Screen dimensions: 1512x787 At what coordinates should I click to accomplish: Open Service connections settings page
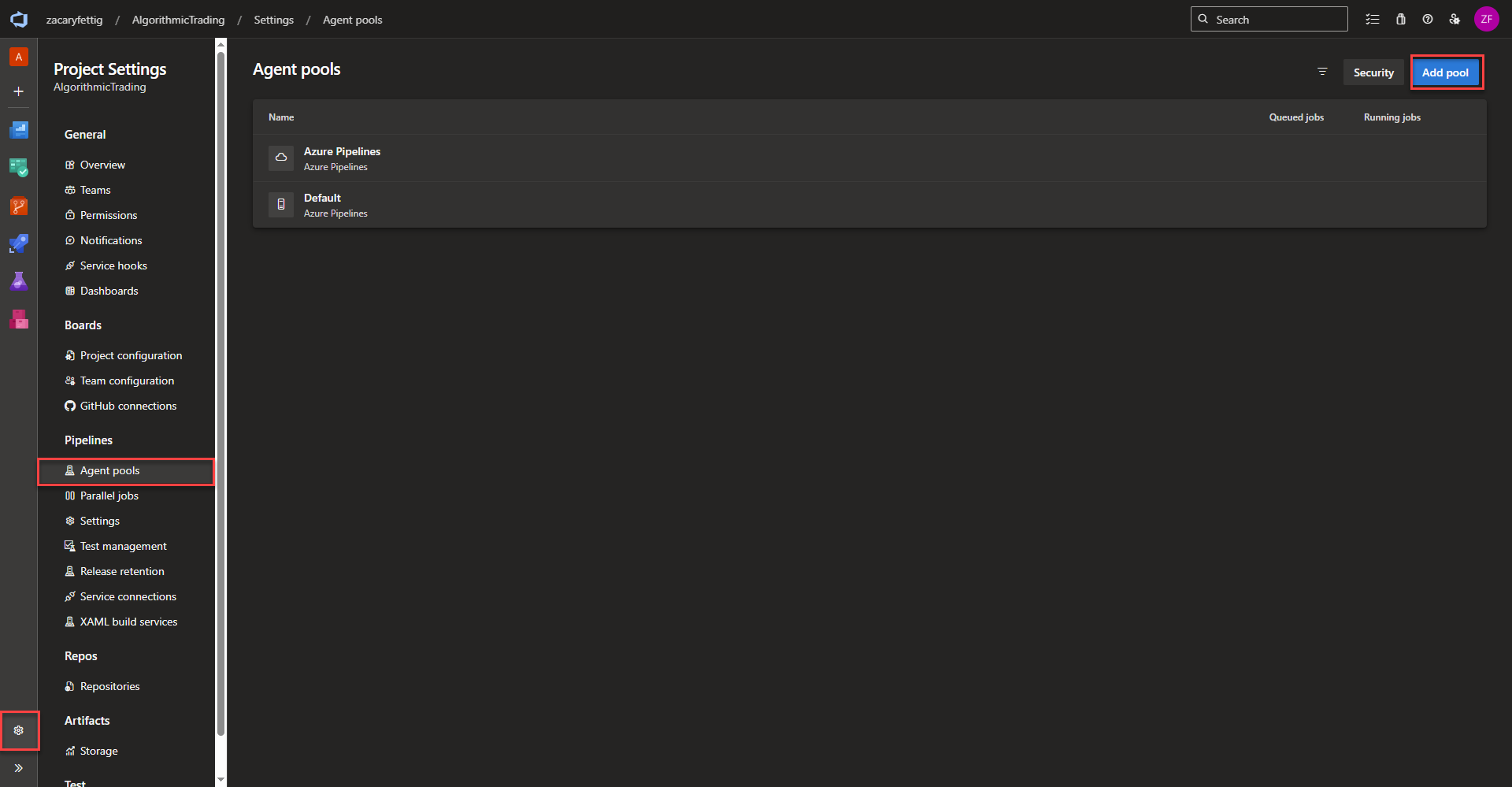pyautogui.click(x=128, y=596)
